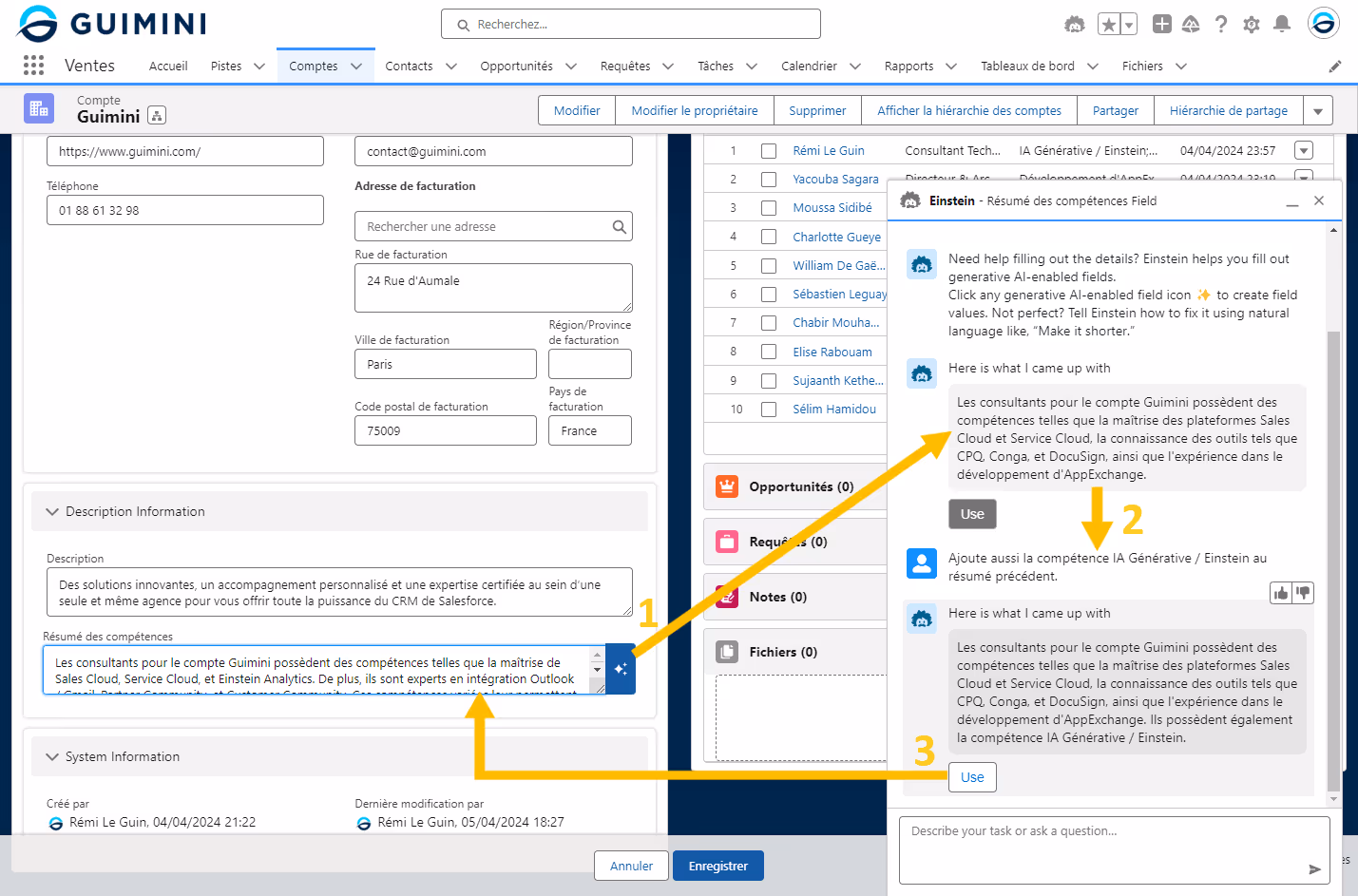Collapse the System Information section
This screenshot has width=1358, height=896.
(52, 756)
